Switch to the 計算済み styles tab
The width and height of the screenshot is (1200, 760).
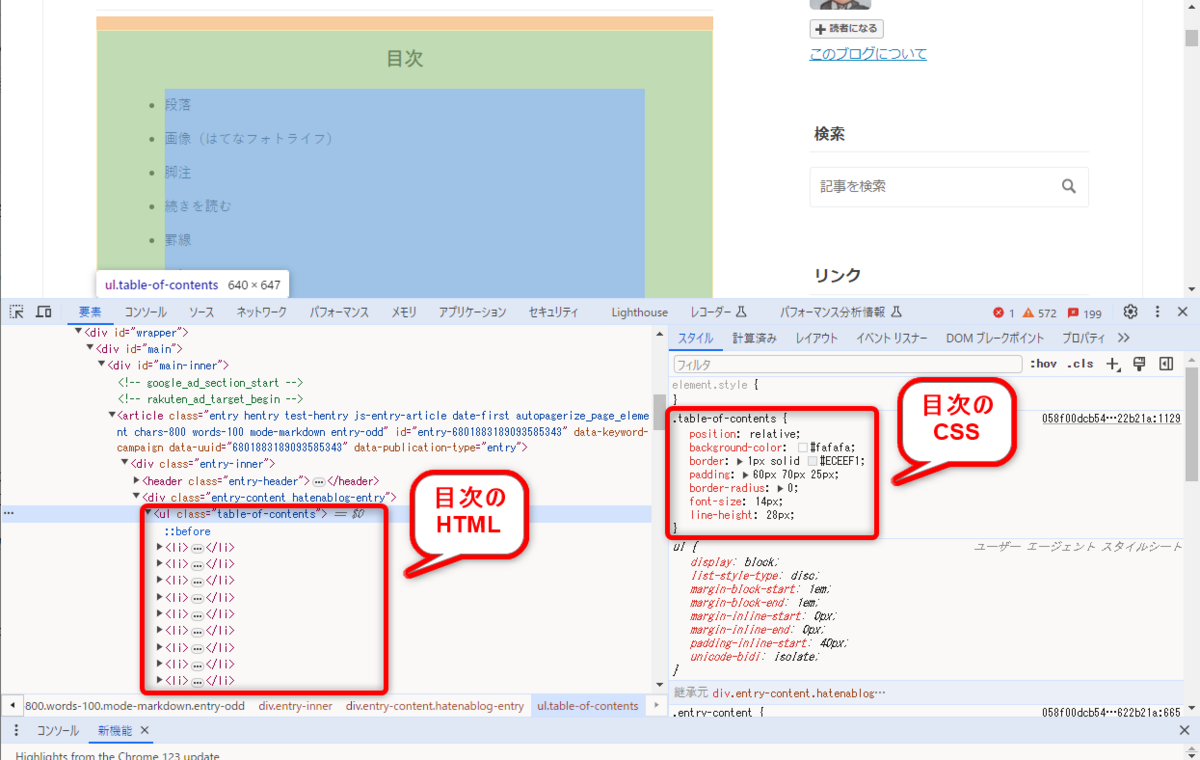[755, 338]
